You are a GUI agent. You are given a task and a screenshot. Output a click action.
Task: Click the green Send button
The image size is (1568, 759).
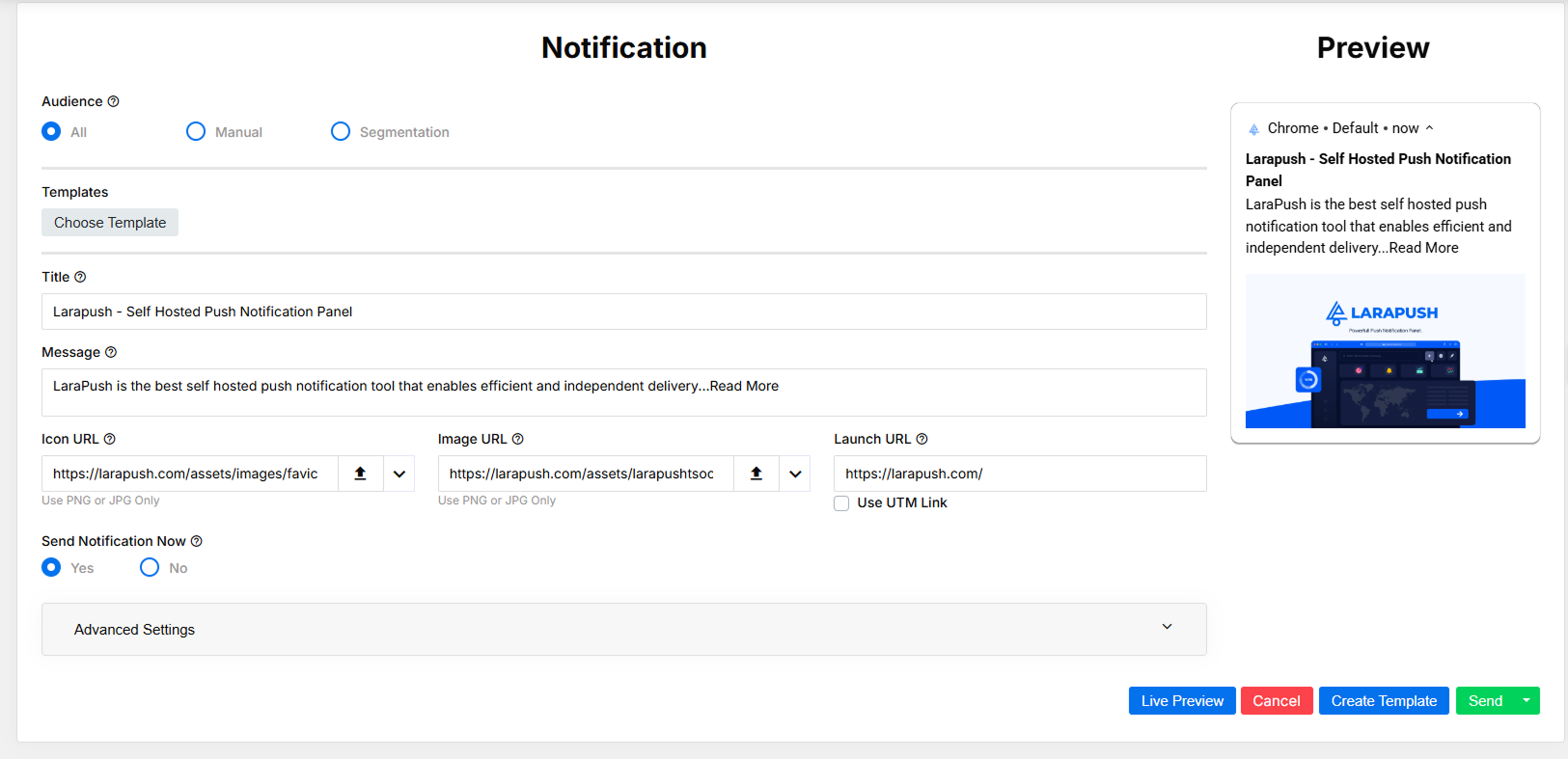point(1485,701)
